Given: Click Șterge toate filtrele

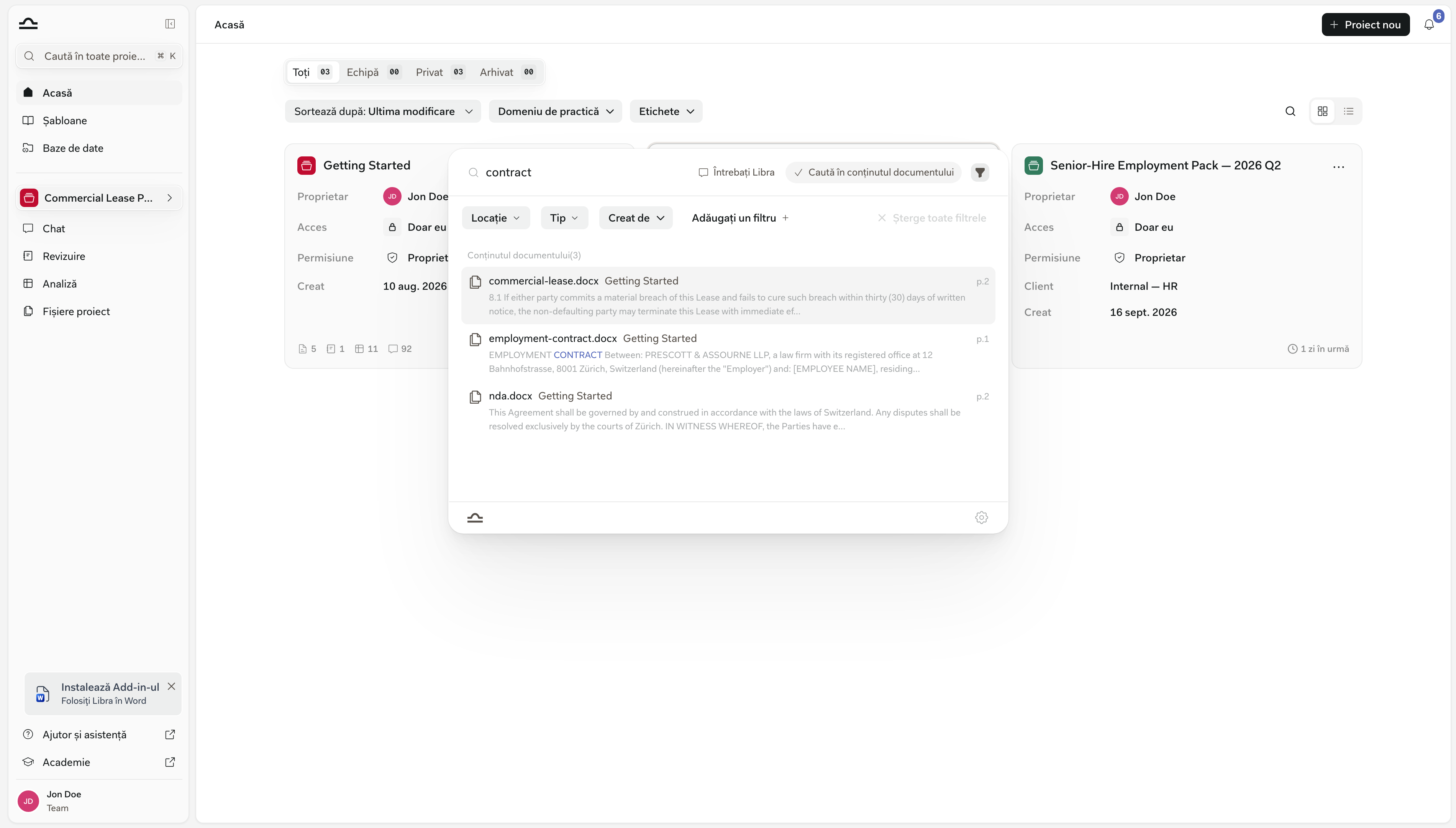Looking at the screenshot, I should 932,218.
